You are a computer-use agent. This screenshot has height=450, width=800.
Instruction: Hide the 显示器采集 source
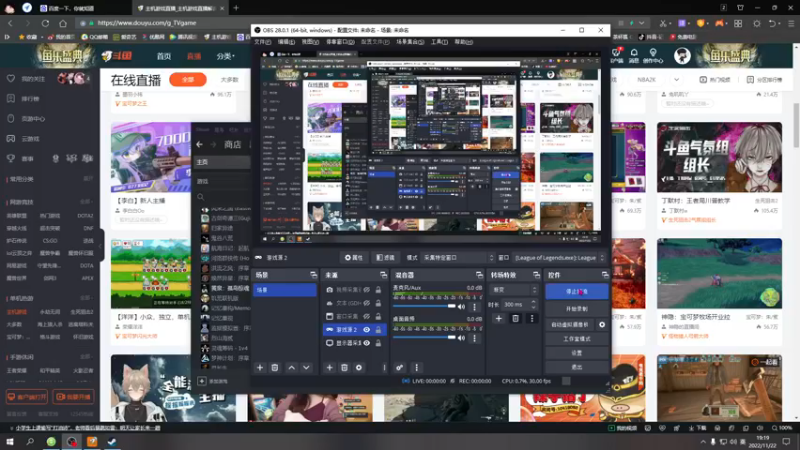(x=366, y=343)
